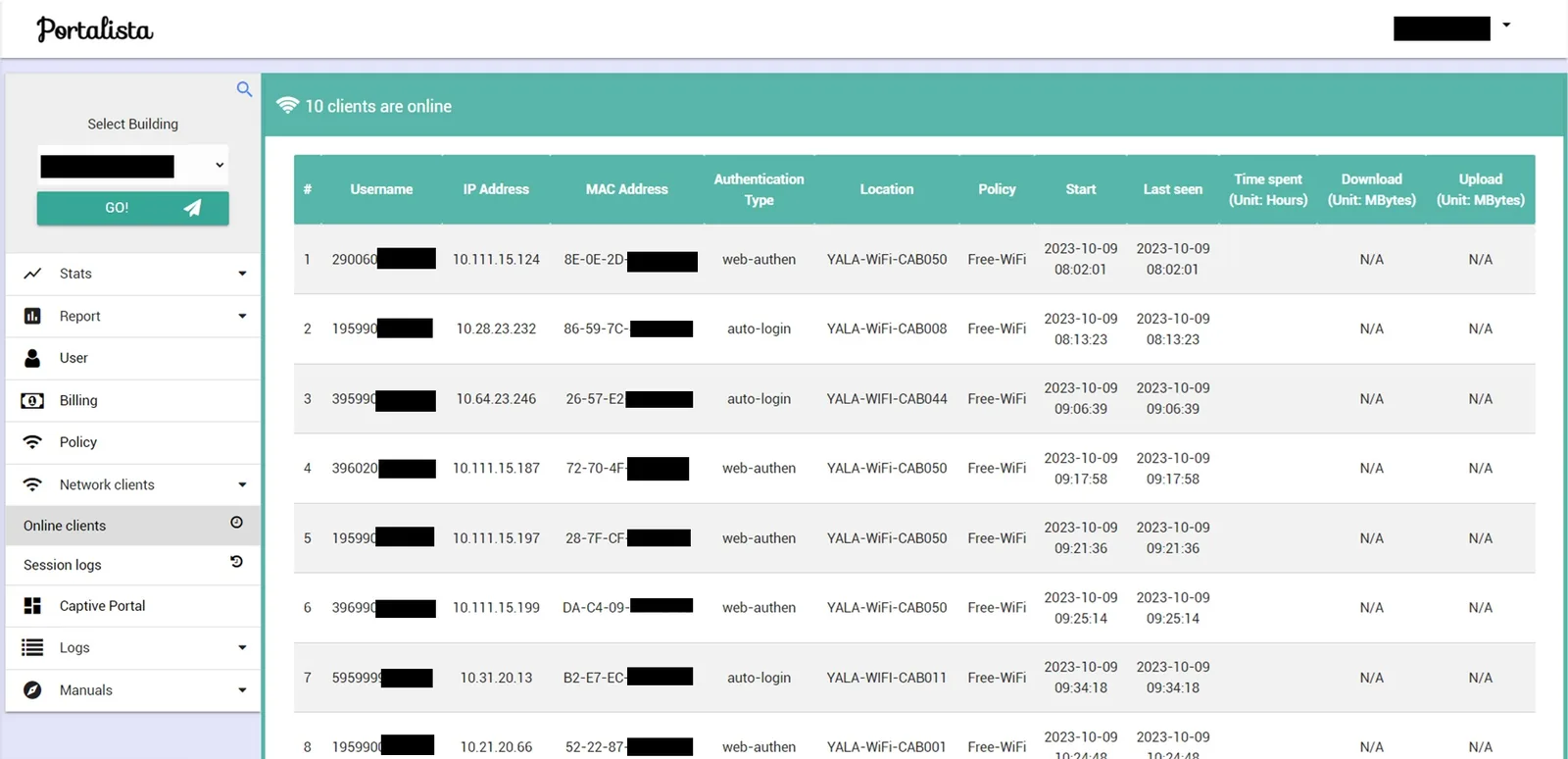Image resolution: width=1568 pixels, height=759 pixels.
Task: Sort by the Time spent column header
Action: (1268, 189)
